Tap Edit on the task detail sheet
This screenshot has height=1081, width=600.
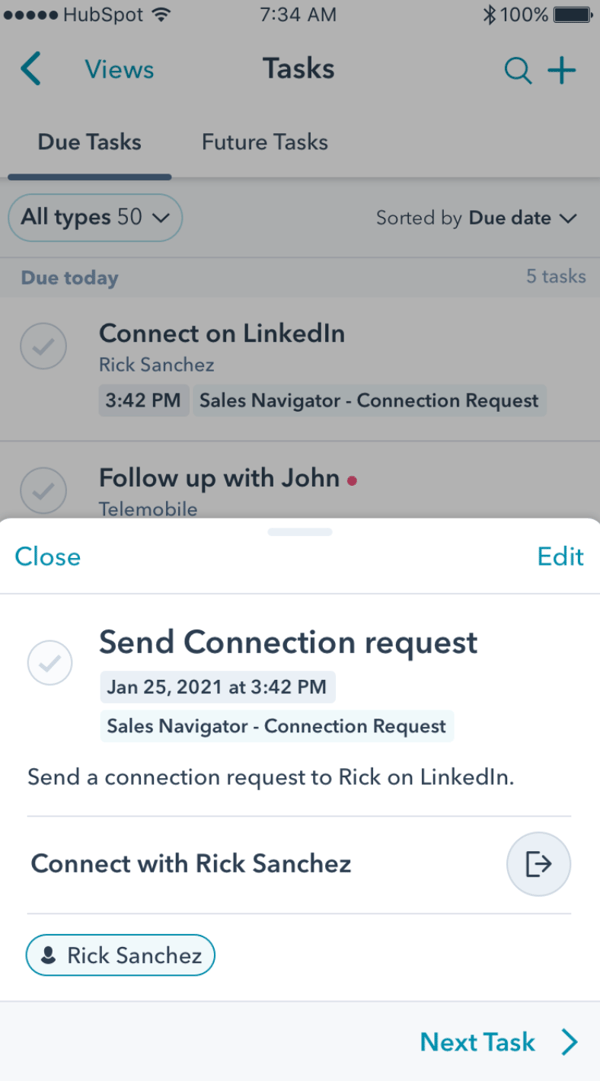[x=560, y=557]
